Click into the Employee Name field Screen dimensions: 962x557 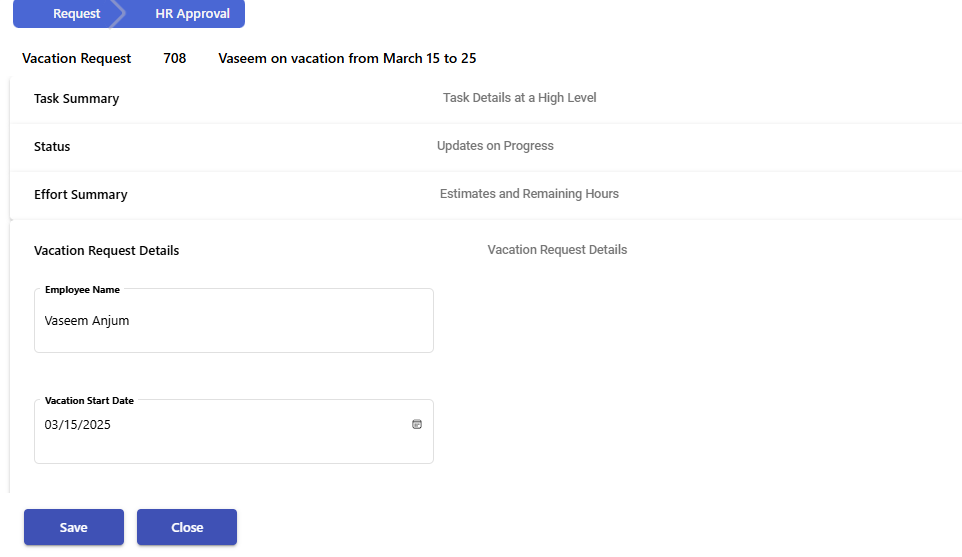[x=234, y=321]
